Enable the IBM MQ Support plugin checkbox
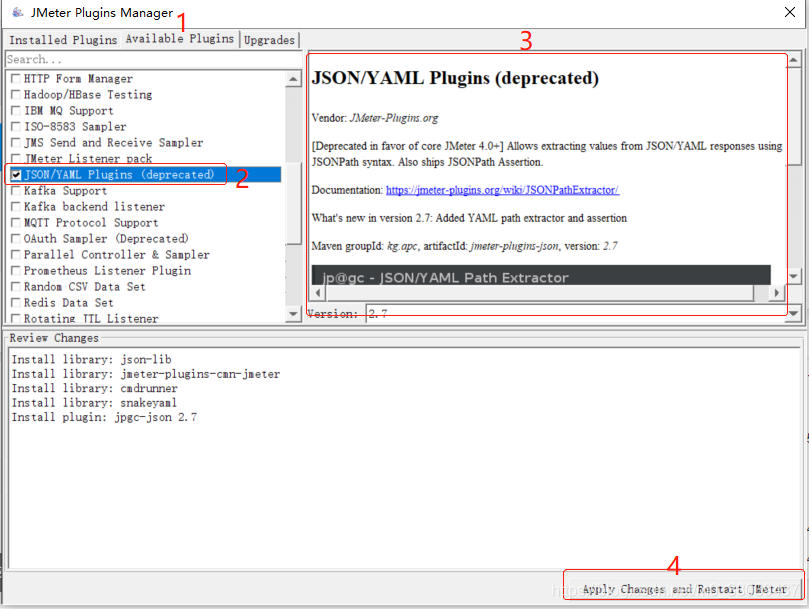This screenshot has height=609, width=809. [16, 110]
